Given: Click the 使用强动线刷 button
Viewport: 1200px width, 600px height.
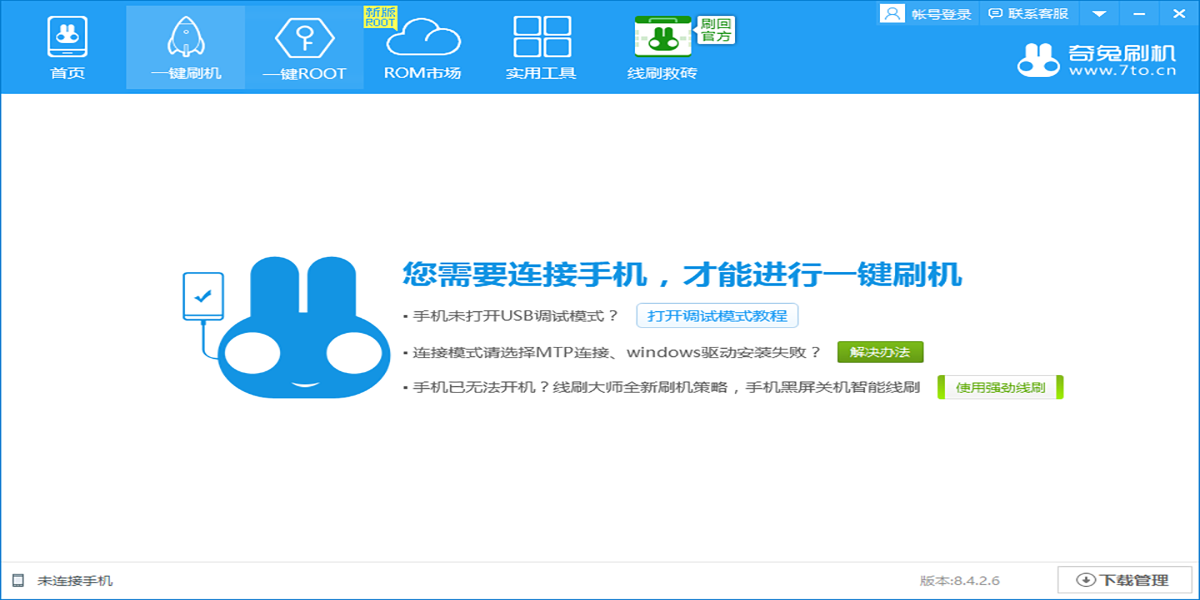Looking at the screenshot, I should click(999, 387).
